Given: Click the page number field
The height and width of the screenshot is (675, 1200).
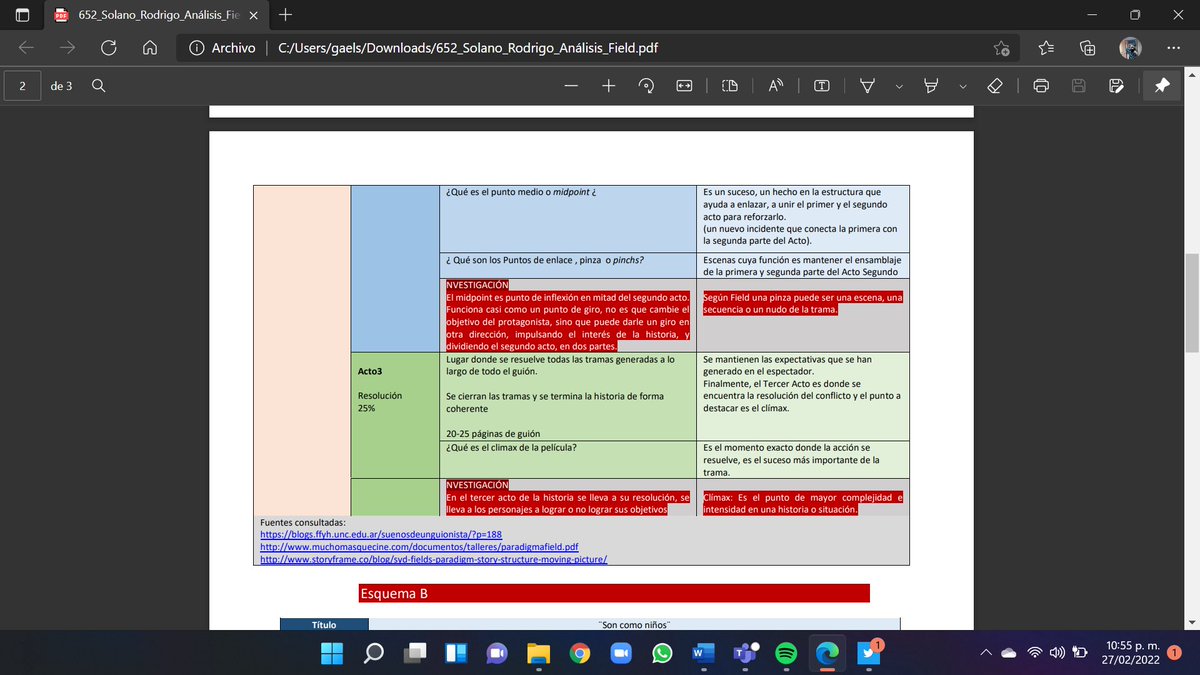Looking at the screenshot, I should coord(21,86).
